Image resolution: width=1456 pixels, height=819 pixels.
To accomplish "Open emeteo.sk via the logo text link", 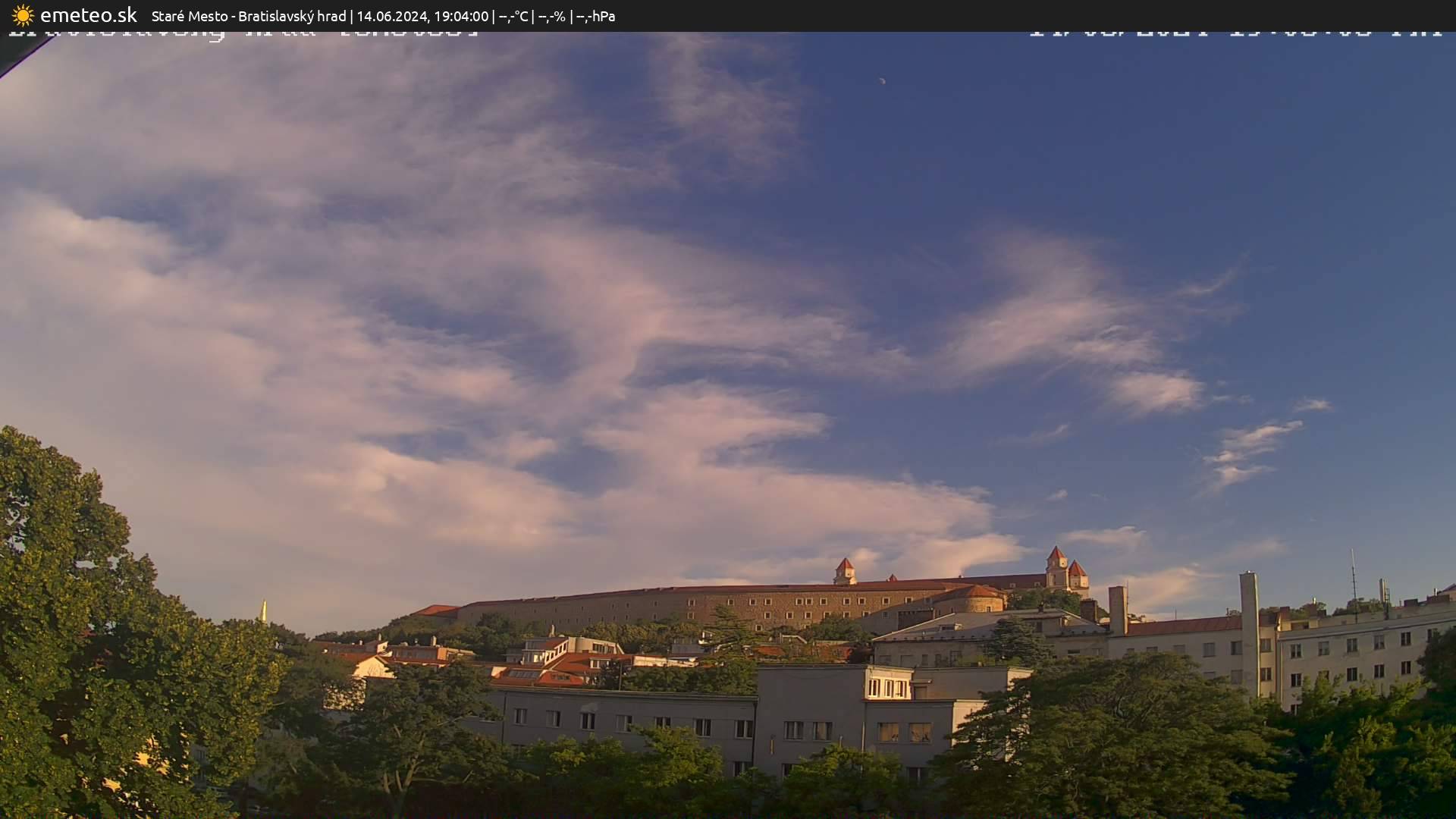I will 87,14.
